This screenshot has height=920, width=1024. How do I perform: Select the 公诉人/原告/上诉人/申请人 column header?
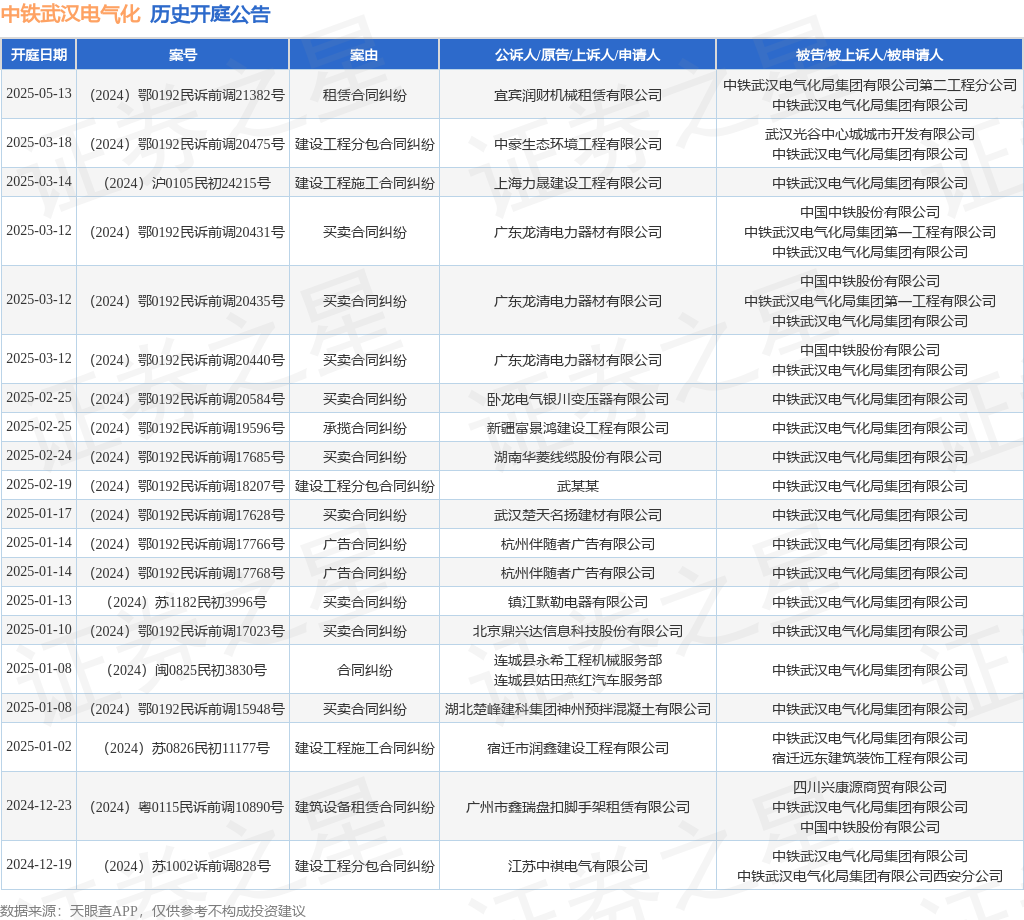pyautogui.click(x=577, y=55)
